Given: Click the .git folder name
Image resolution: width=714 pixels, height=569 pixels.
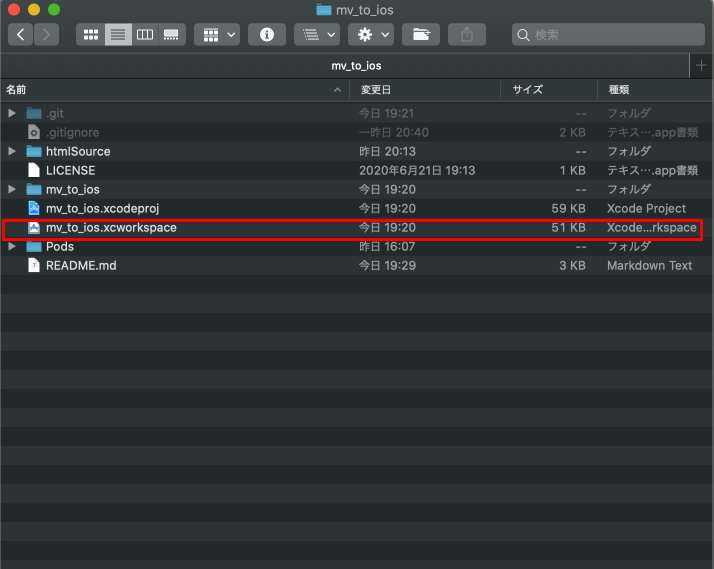Looking at the screenshot, I should pyautogui.click(x=55, y=113).
